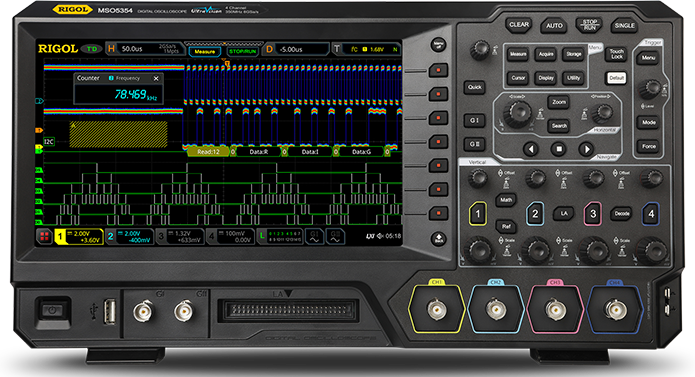Open the red function navigation grid icon
This screenshot has width=695, height=377.
point(44,237)
